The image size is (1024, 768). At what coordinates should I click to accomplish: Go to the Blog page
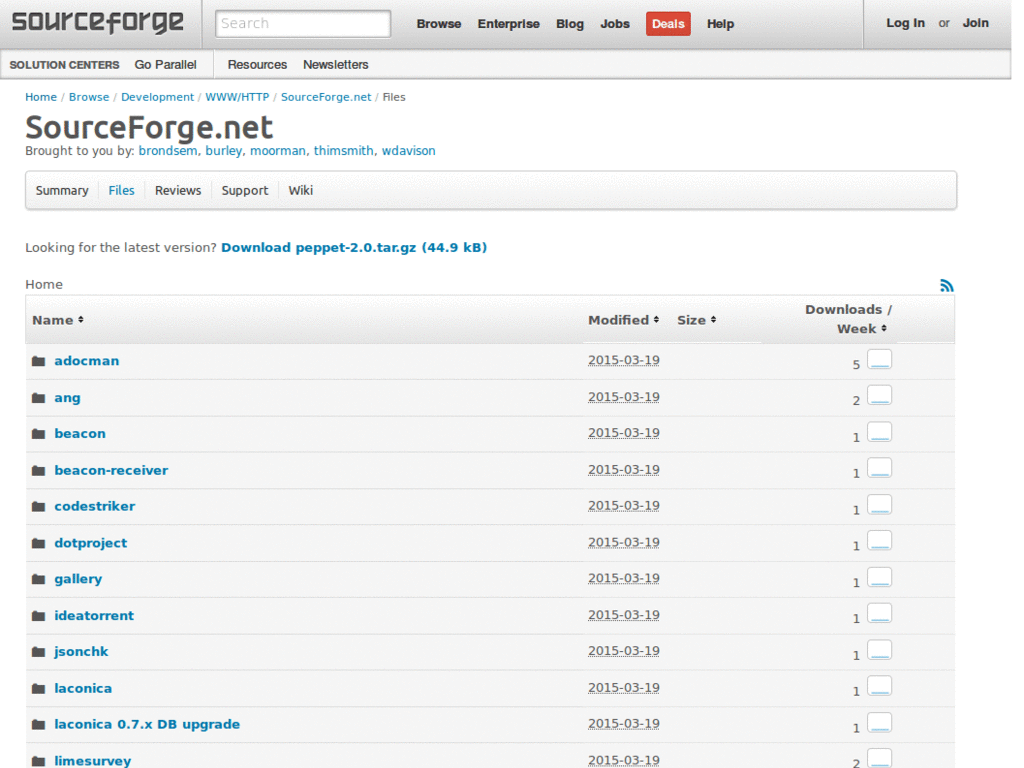[570, 24]
